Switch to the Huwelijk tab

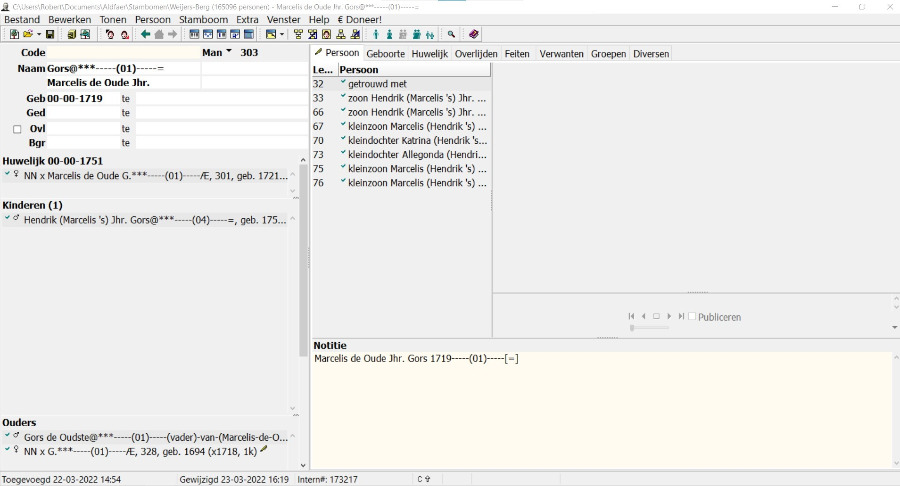point(429,53)
